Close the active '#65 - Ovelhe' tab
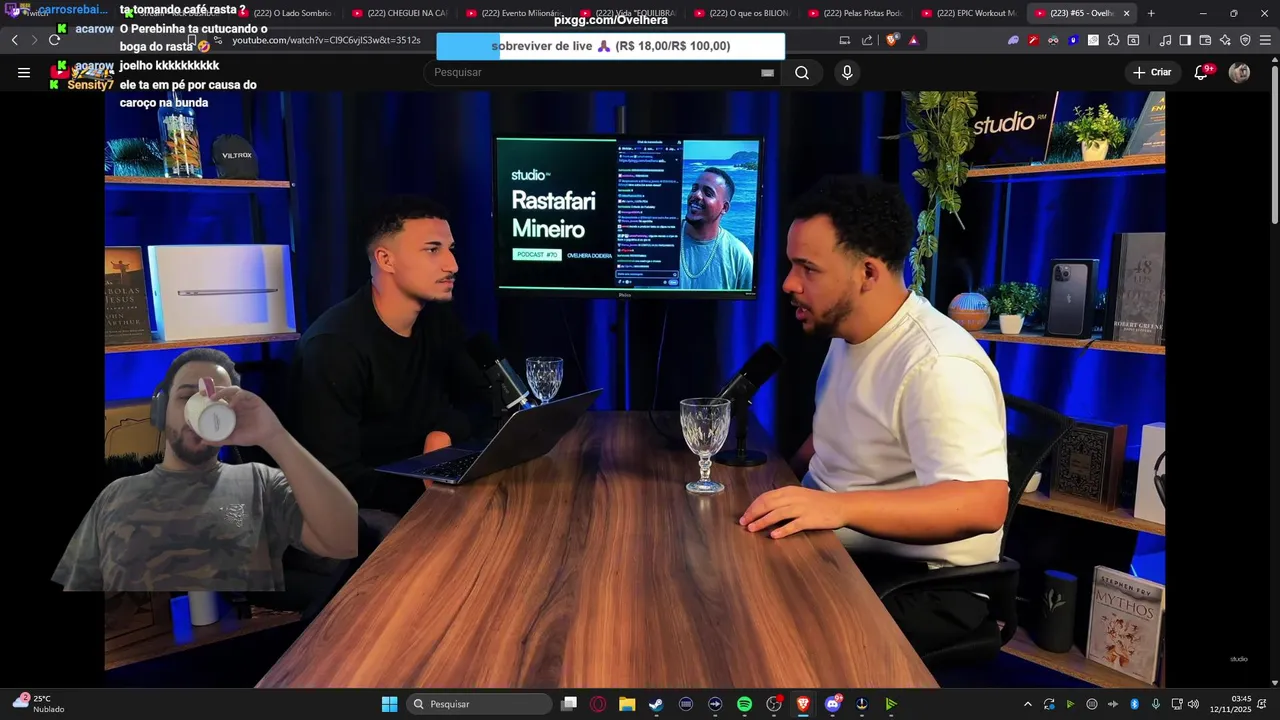 pos(1126,13)
